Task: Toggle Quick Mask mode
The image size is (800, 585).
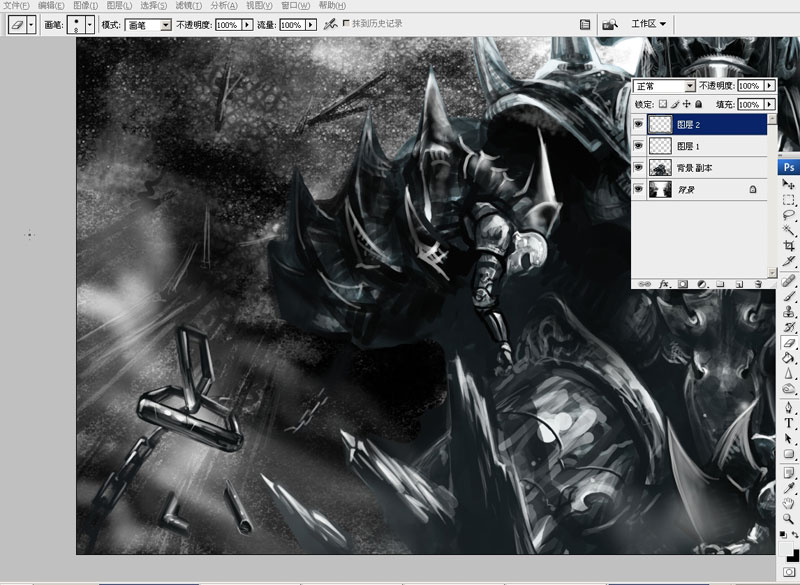Action: (x=790, y=572)
